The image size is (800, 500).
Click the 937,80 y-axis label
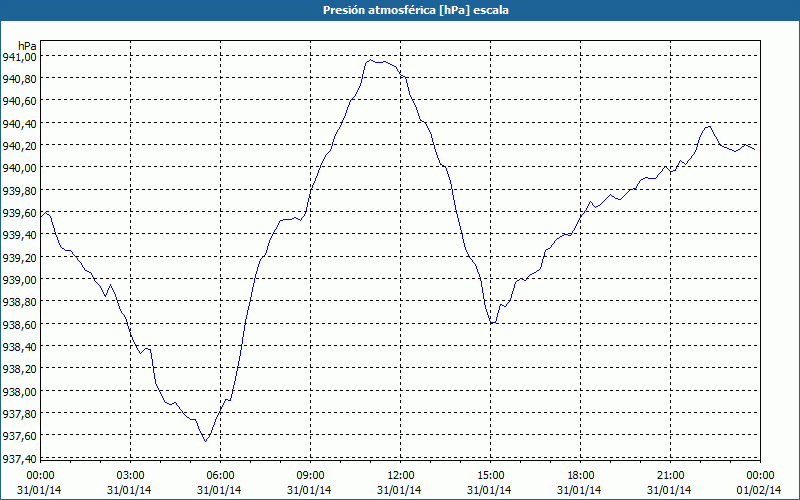(x=19, y=414)
